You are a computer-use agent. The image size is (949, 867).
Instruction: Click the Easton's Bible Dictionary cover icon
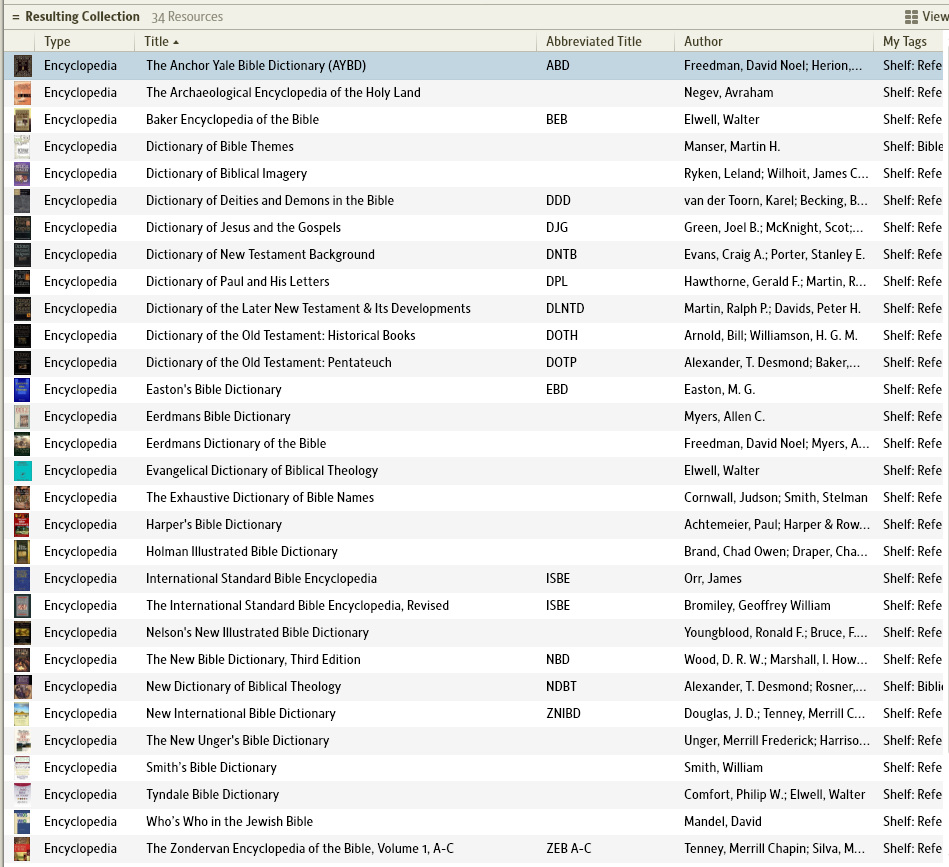point(22,390)
